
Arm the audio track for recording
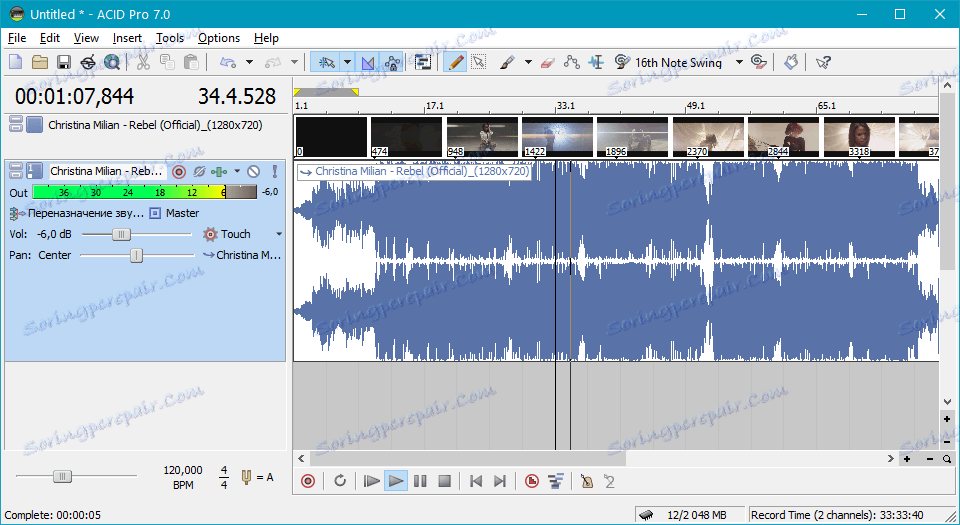point(179,171)
